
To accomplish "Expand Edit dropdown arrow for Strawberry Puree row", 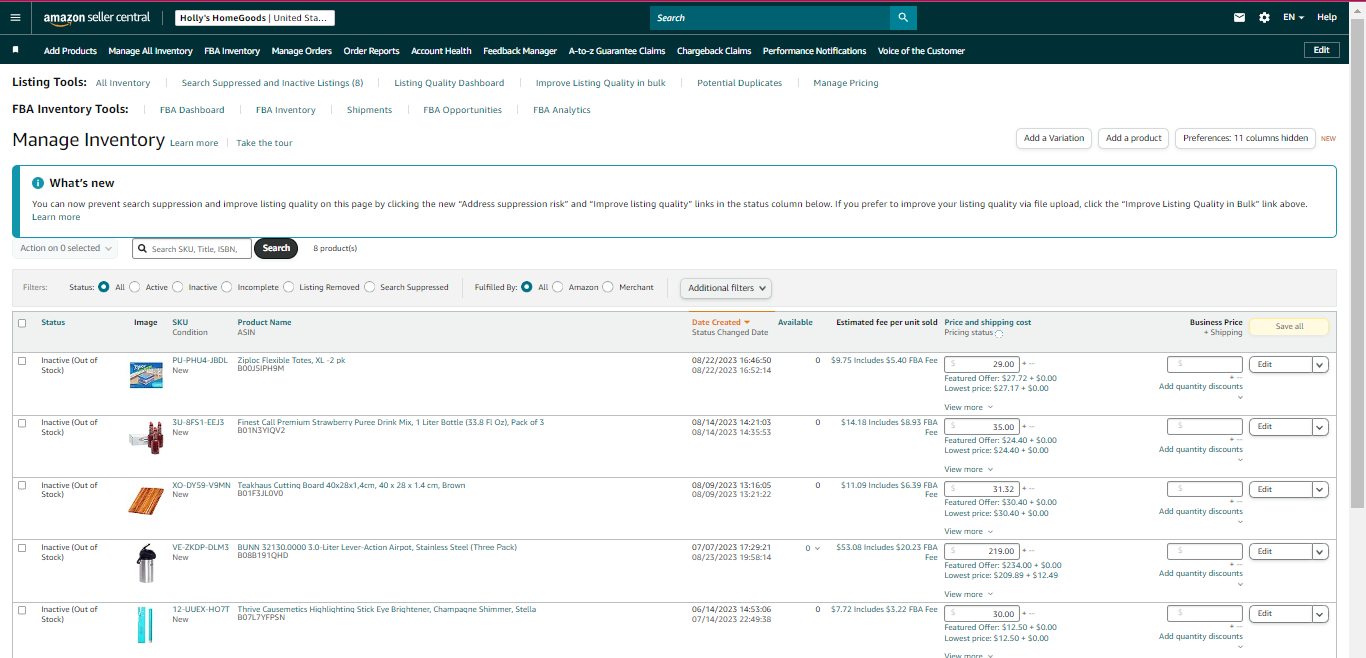I will pyautogui.click(x=1321, y=427).
